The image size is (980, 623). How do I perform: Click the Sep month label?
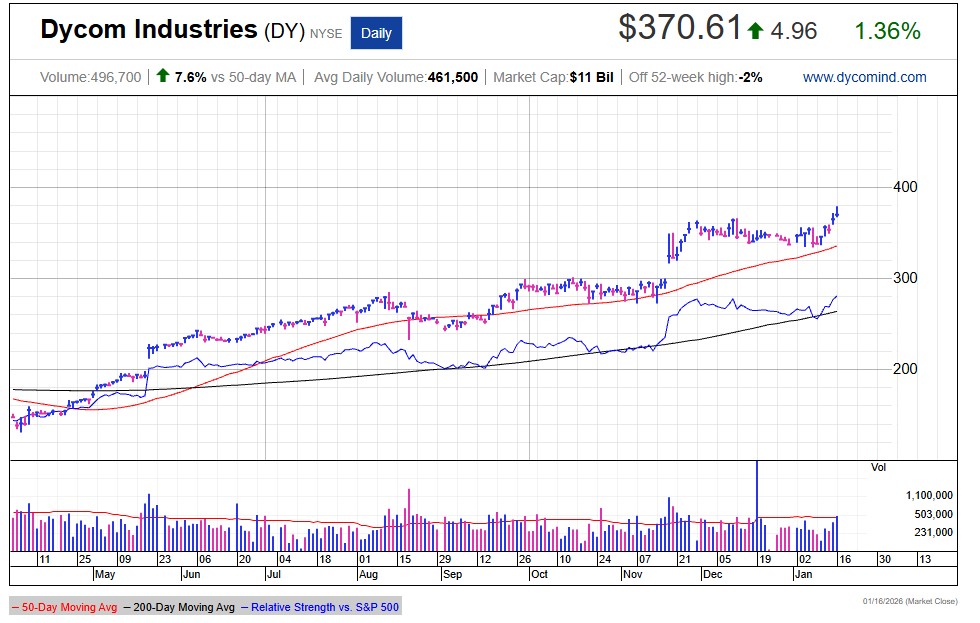pos(452,574)
